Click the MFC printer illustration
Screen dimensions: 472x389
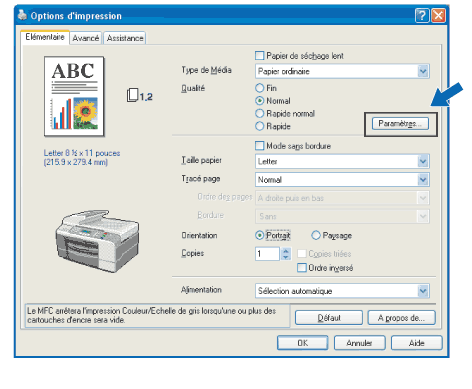(x=97, y=241)
